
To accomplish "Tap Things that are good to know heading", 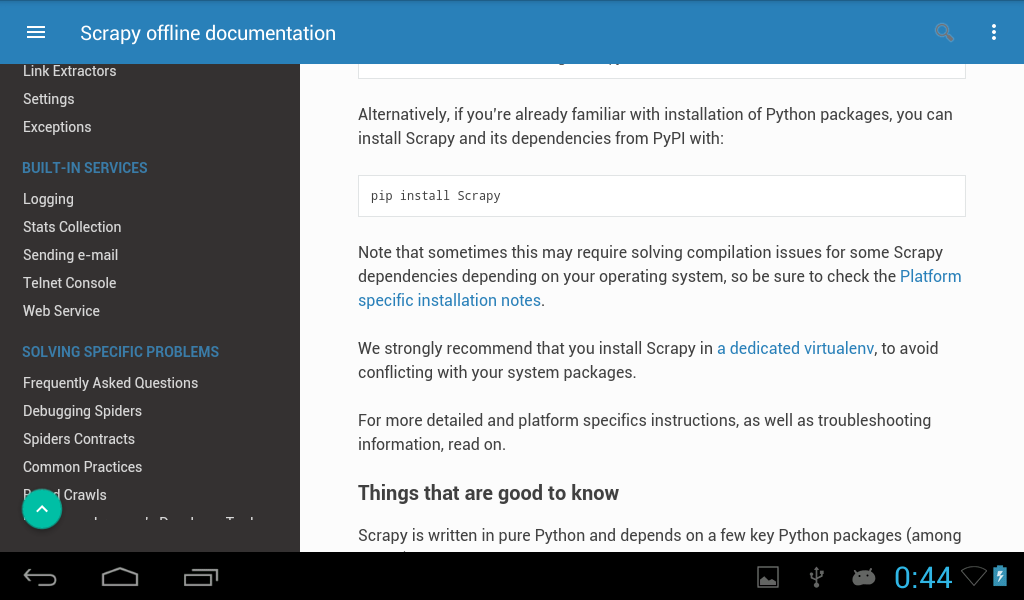I will [x=488, y=493].
